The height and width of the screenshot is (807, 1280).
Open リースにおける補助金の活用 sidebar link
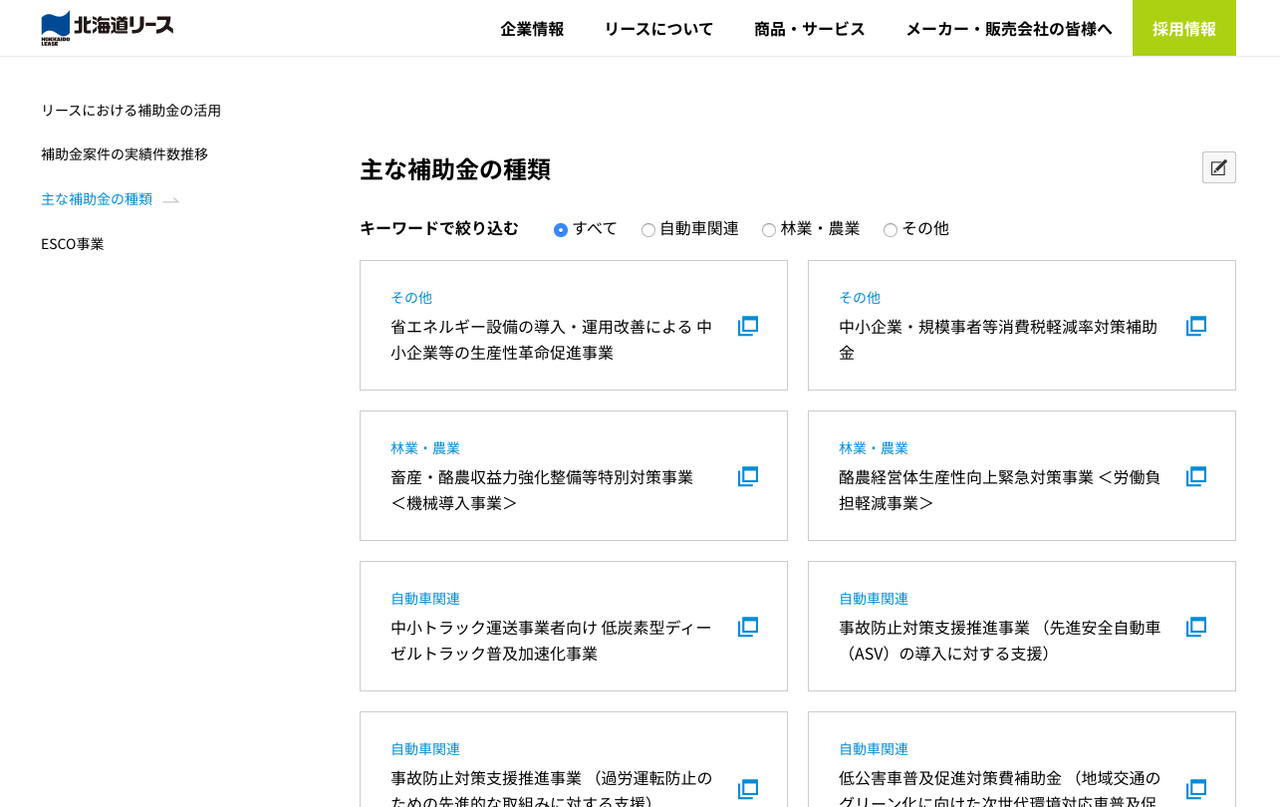pyautogui.click(x=131, y=110)
